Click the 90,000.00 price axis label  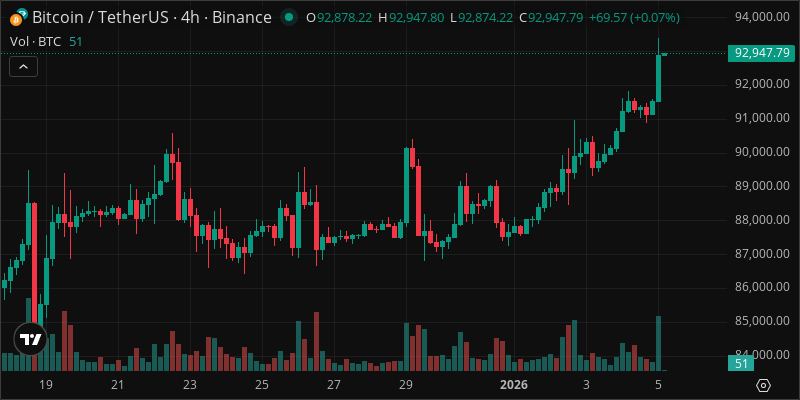coord(762,152)
